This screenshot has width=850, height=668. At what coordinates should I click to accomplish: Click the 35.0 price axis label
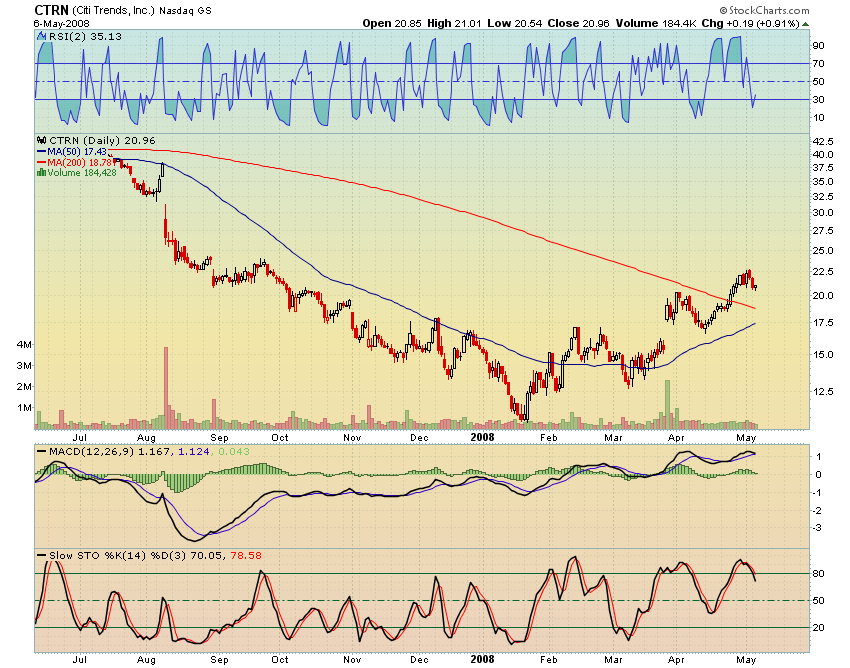(x=823, y=182)
